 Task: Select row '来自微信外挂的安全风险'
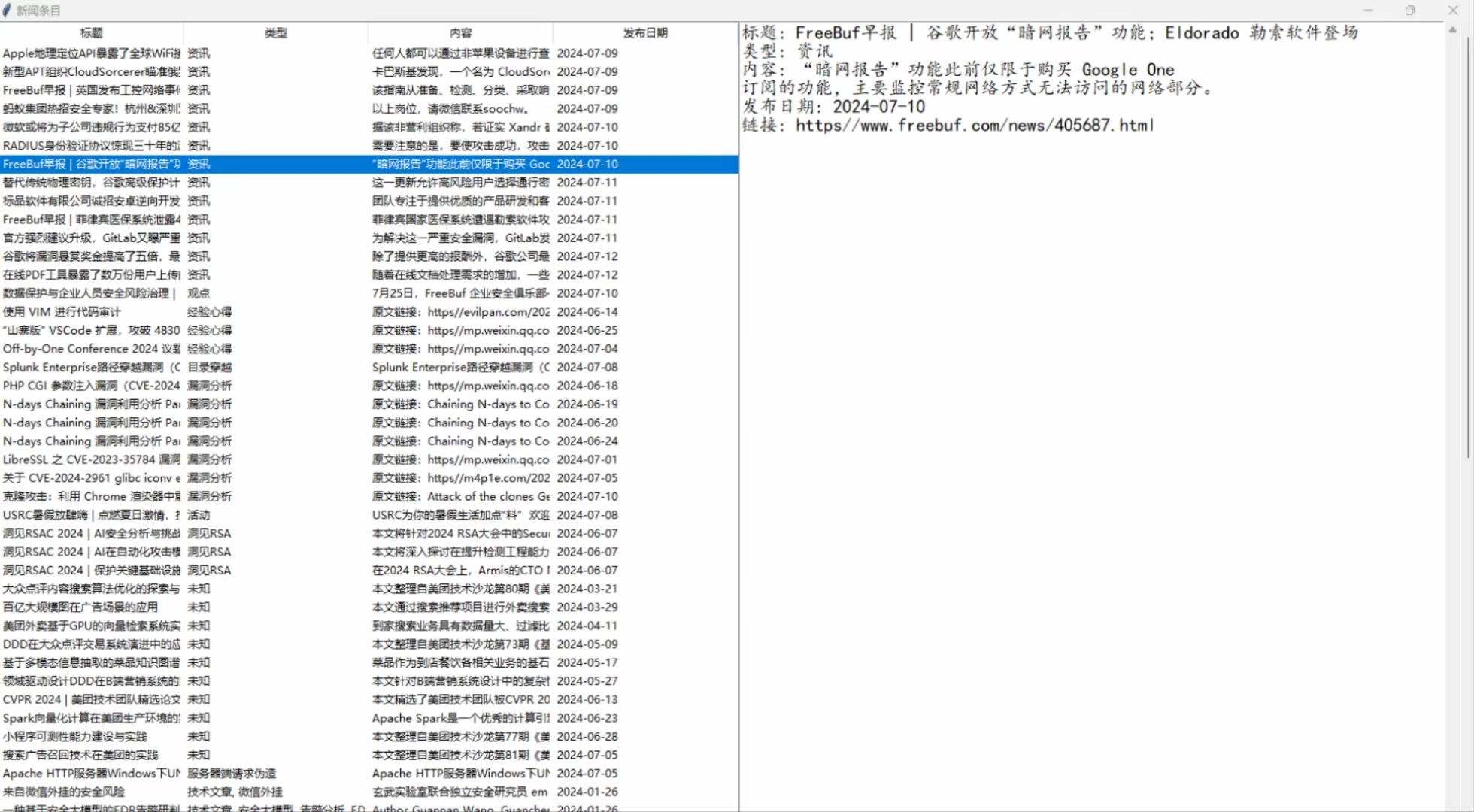[368, 792]
